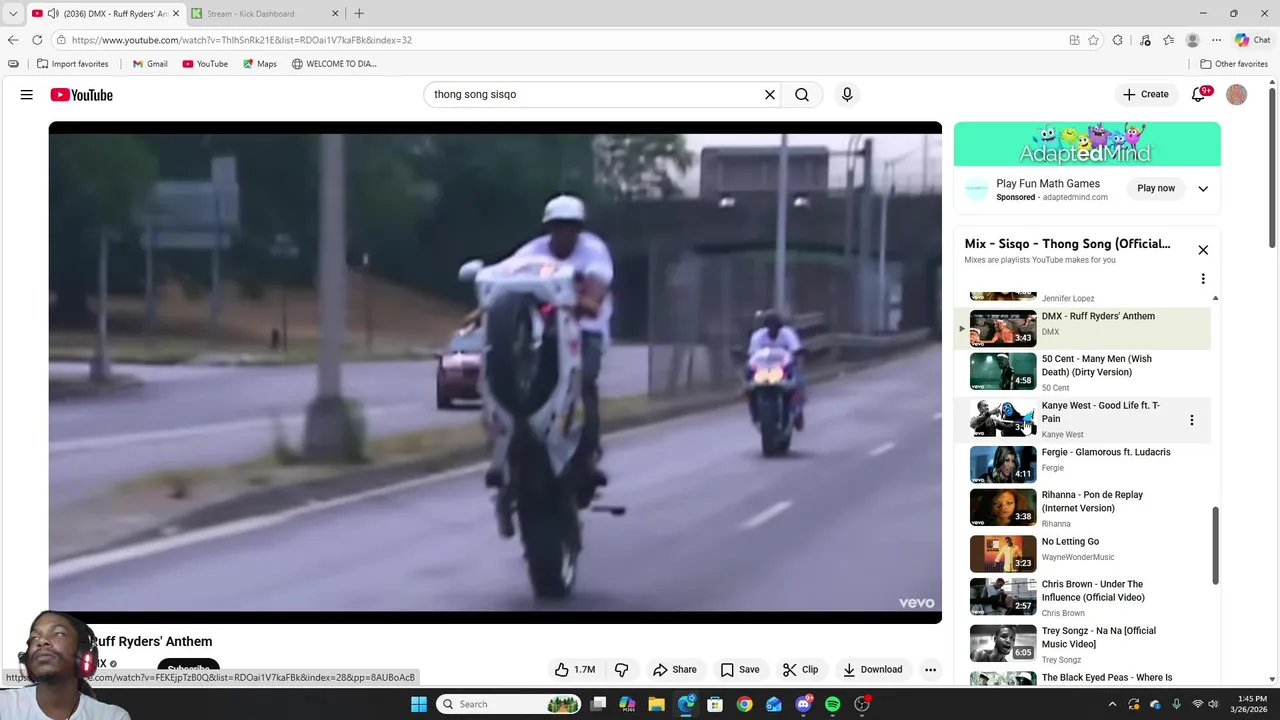
Task: Open the YouTube account avatar menu
Action: [1237, 95]
